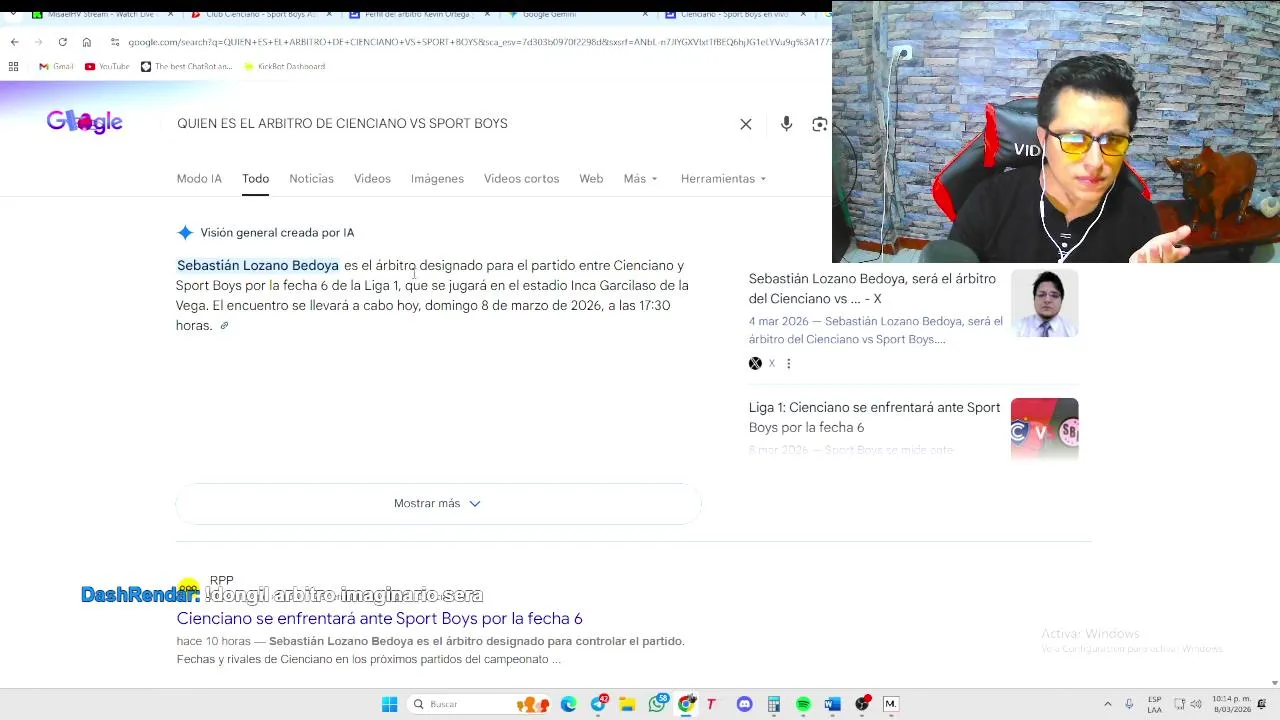This screenshot has width=1280, height=720.
Task: Open Microsoft Edge from the taskbar
Action: 569,704
